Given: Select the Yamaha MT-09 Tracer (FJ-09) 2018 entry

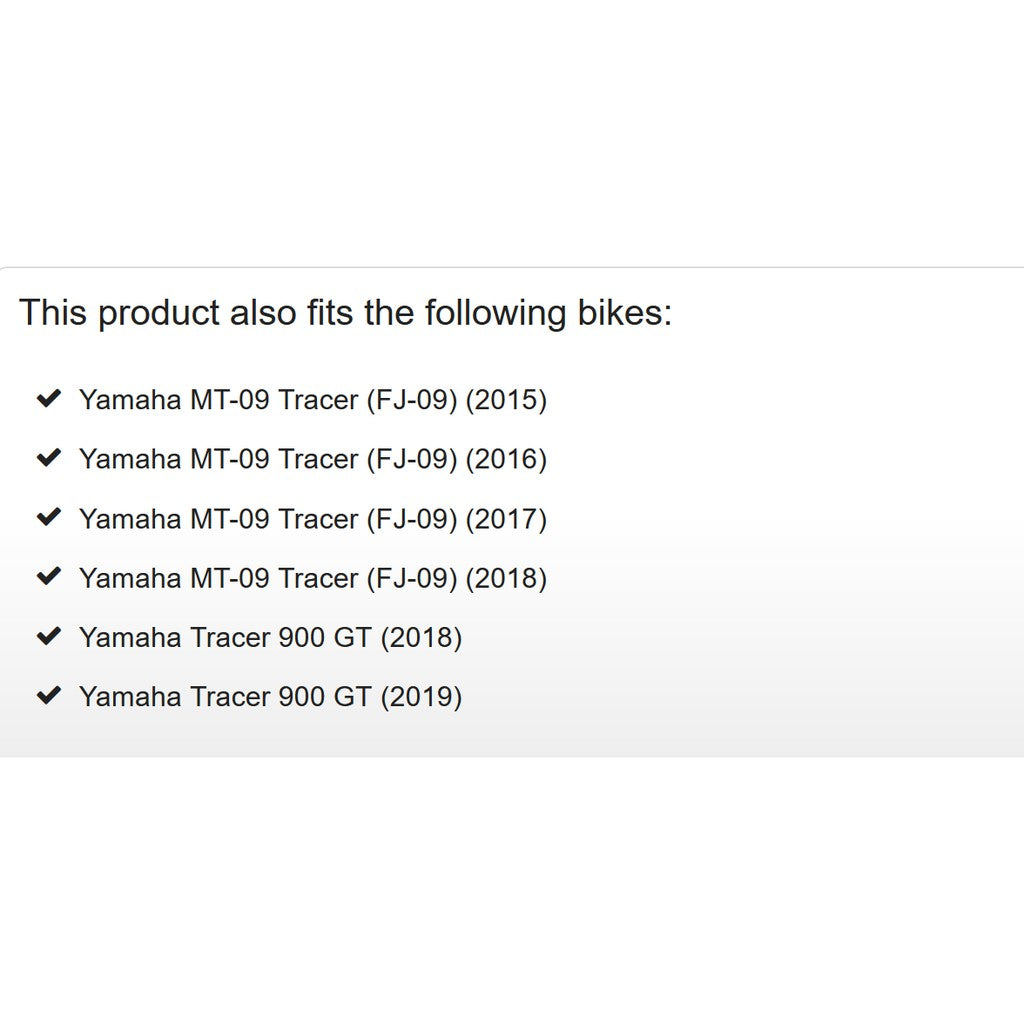Looking at the screenshot, I should [312, 578].
